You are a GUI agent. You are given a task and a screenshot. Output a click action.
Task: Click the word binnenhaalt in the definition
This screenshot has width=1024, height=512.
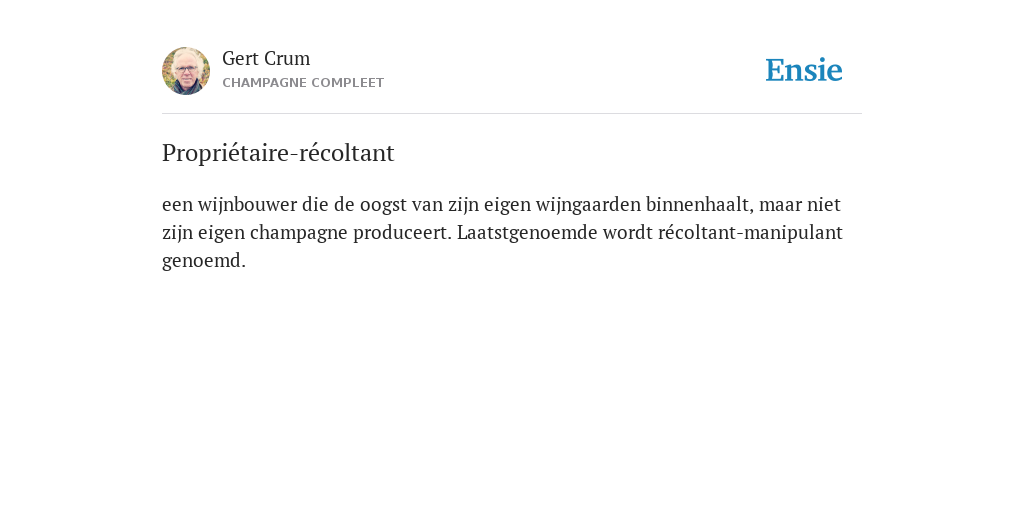(699, 204)
